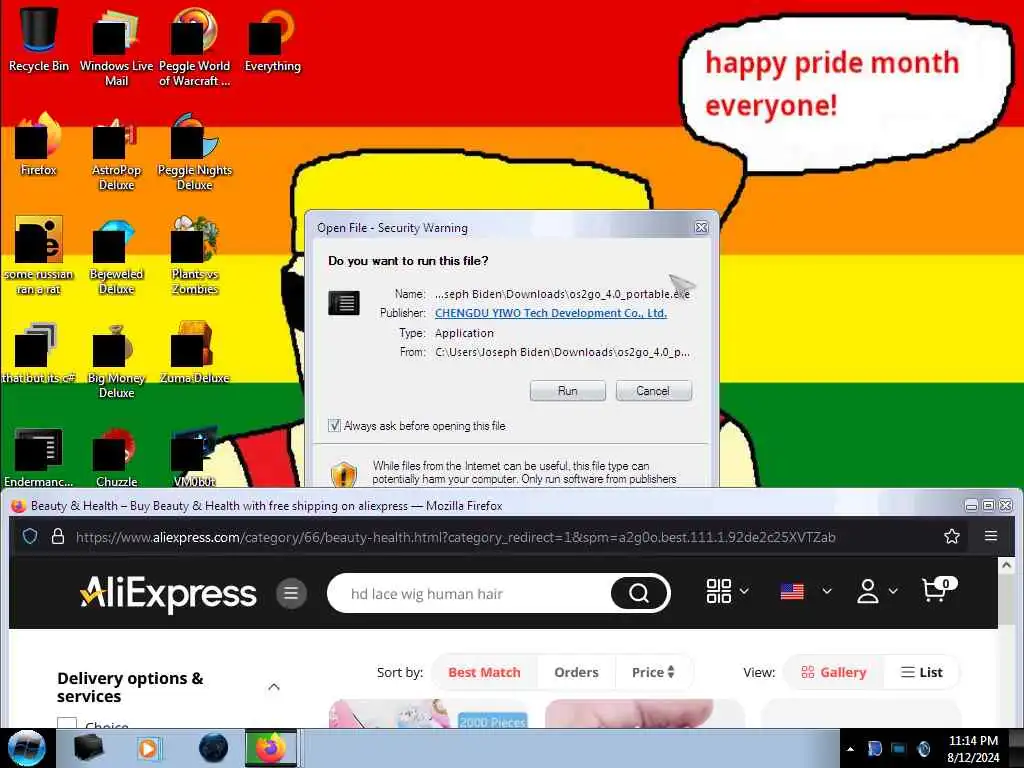Image resolution: width=1024 pixels, height=768 pixels.
Task: Click the site security padlock icon
Action: [57, 537]
